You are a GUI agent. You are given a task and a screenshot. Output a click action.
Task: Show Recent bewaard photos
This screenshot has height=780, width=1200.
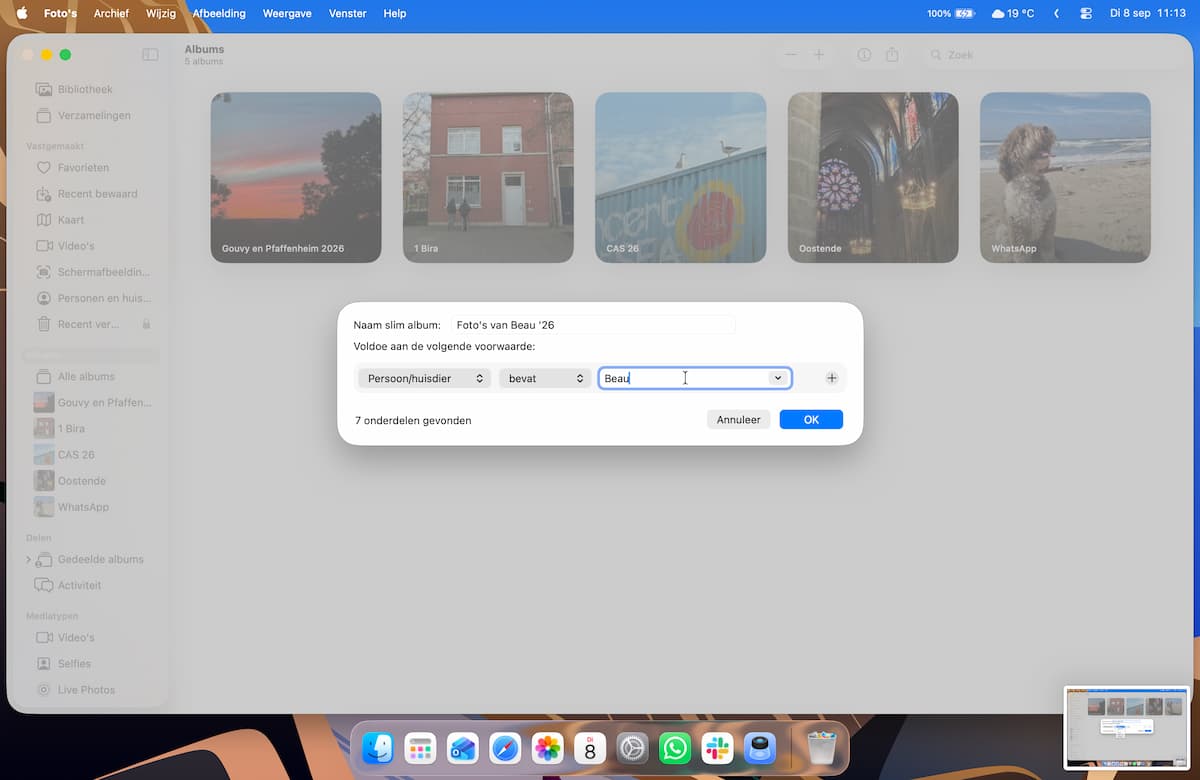coord(97,194)
